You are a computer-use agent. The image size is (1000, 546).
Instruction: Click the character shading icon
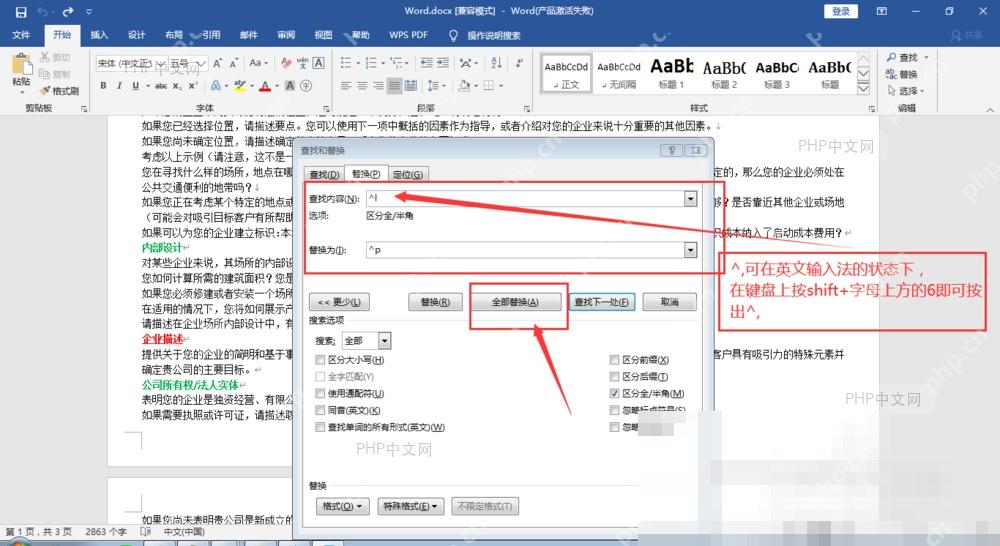point(290,85)
